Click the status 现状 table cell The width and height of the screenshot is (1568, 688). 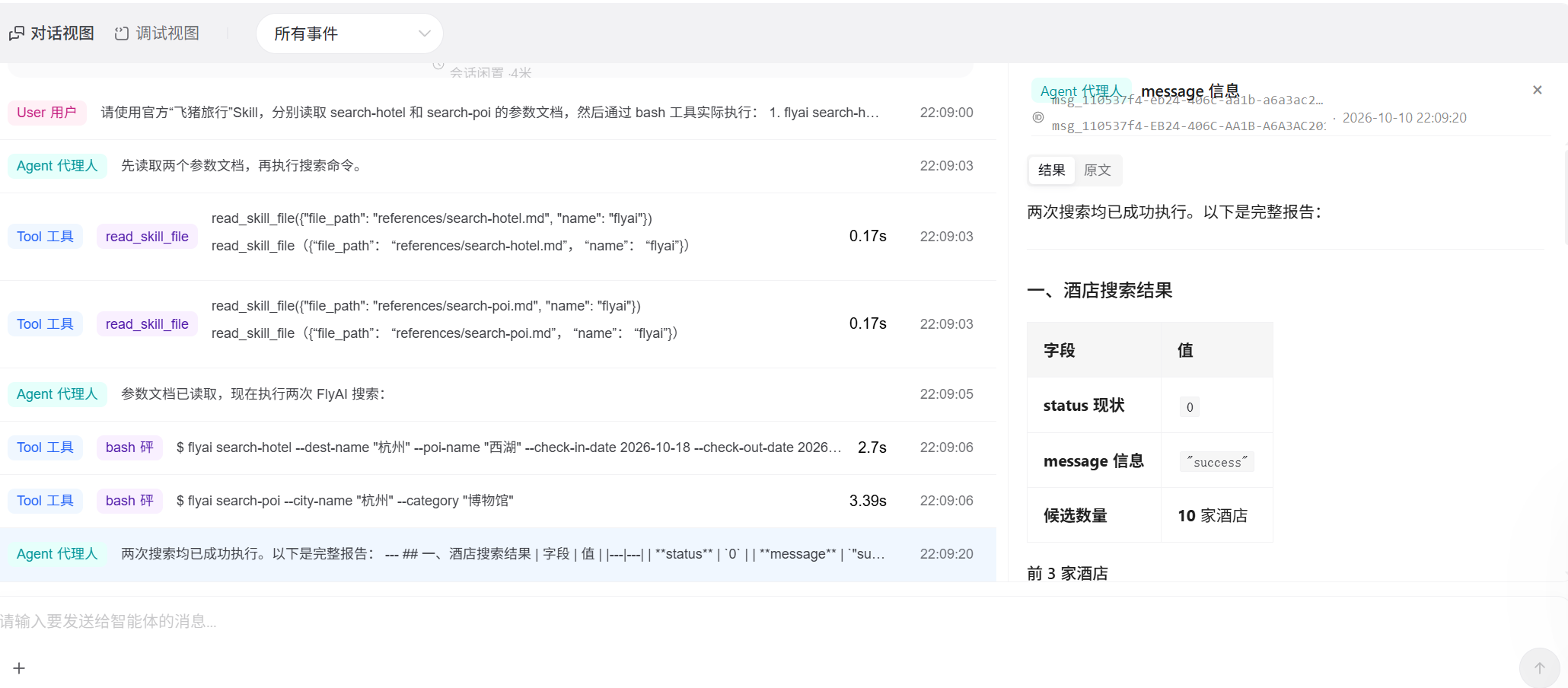[1094, 406]
